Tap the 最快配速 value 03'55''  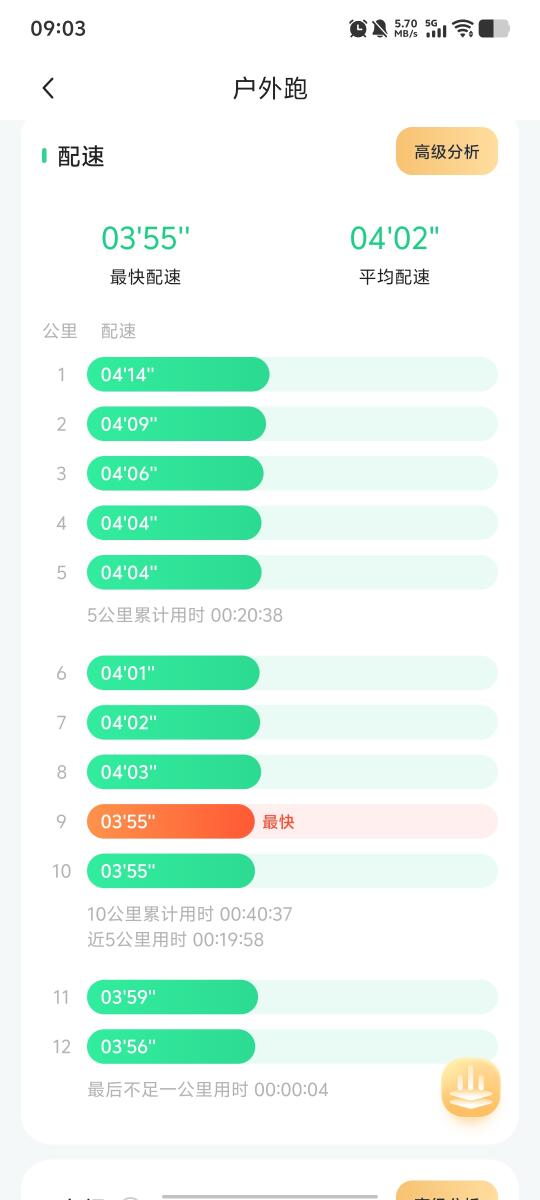pos(146,238)
